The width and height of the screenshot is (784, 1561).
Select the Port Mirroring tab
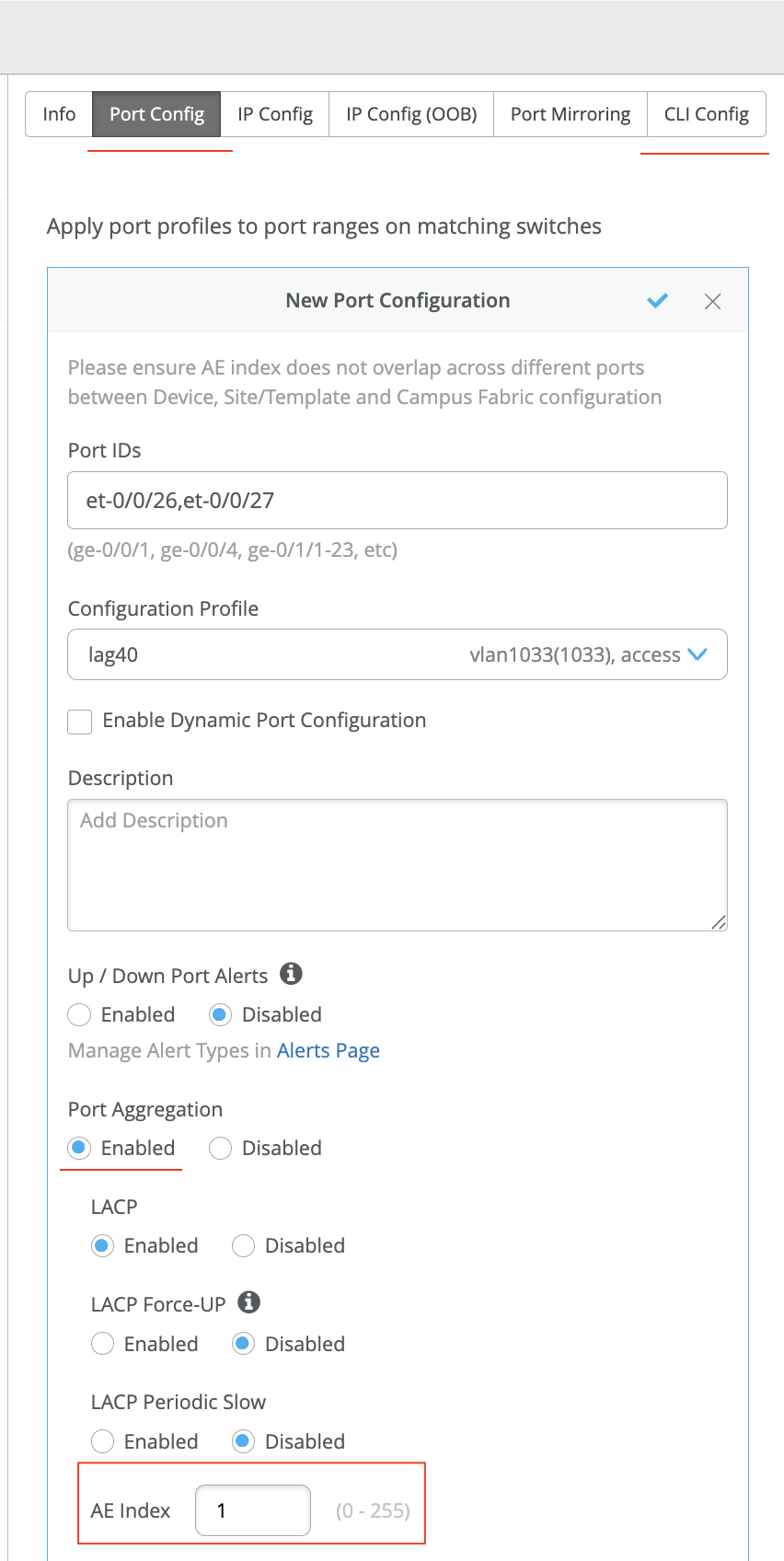coord(570,114)
